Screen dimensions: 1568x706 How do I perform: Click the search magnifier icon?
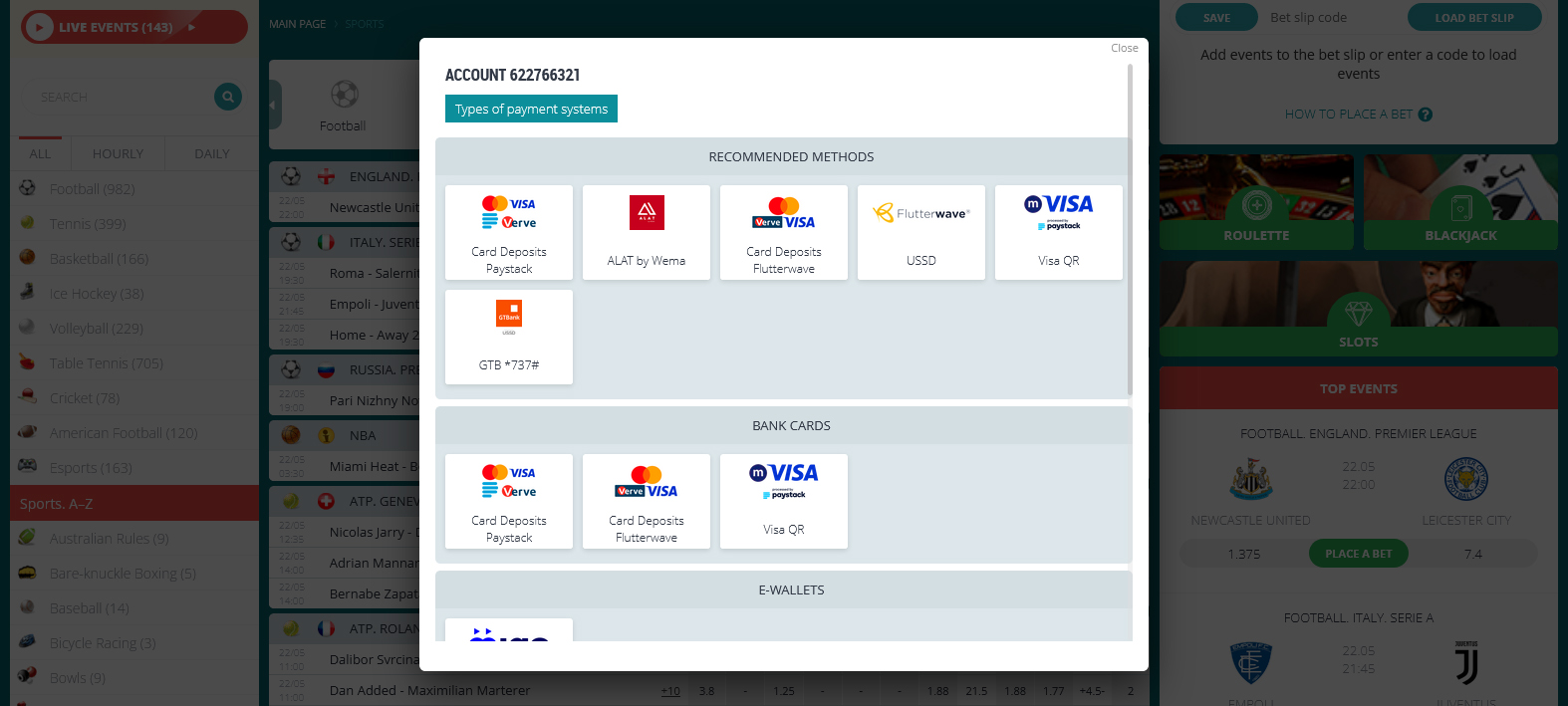pos(228,97)
